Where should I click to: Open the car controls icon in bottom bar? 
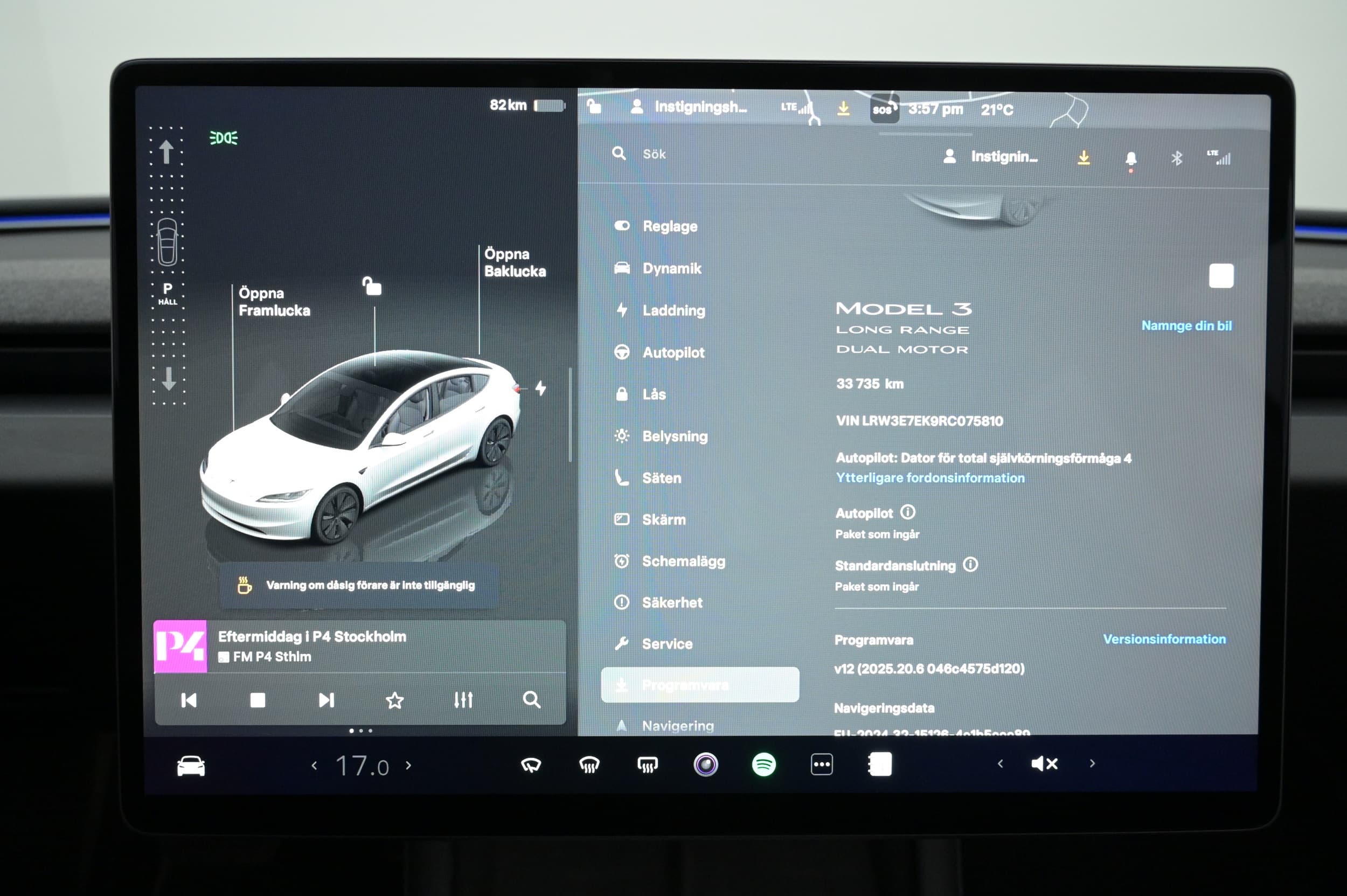191,766
